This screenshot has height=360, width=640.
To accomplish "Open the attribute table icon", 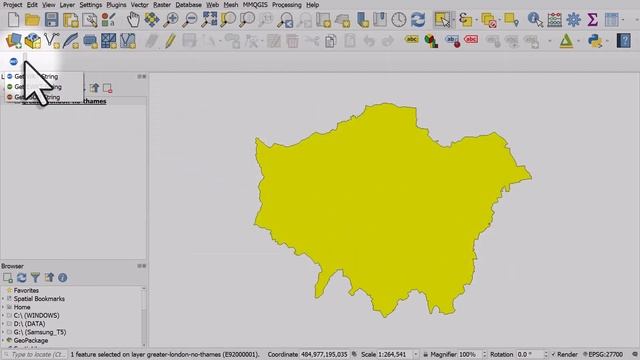I will tap(611, 20).
